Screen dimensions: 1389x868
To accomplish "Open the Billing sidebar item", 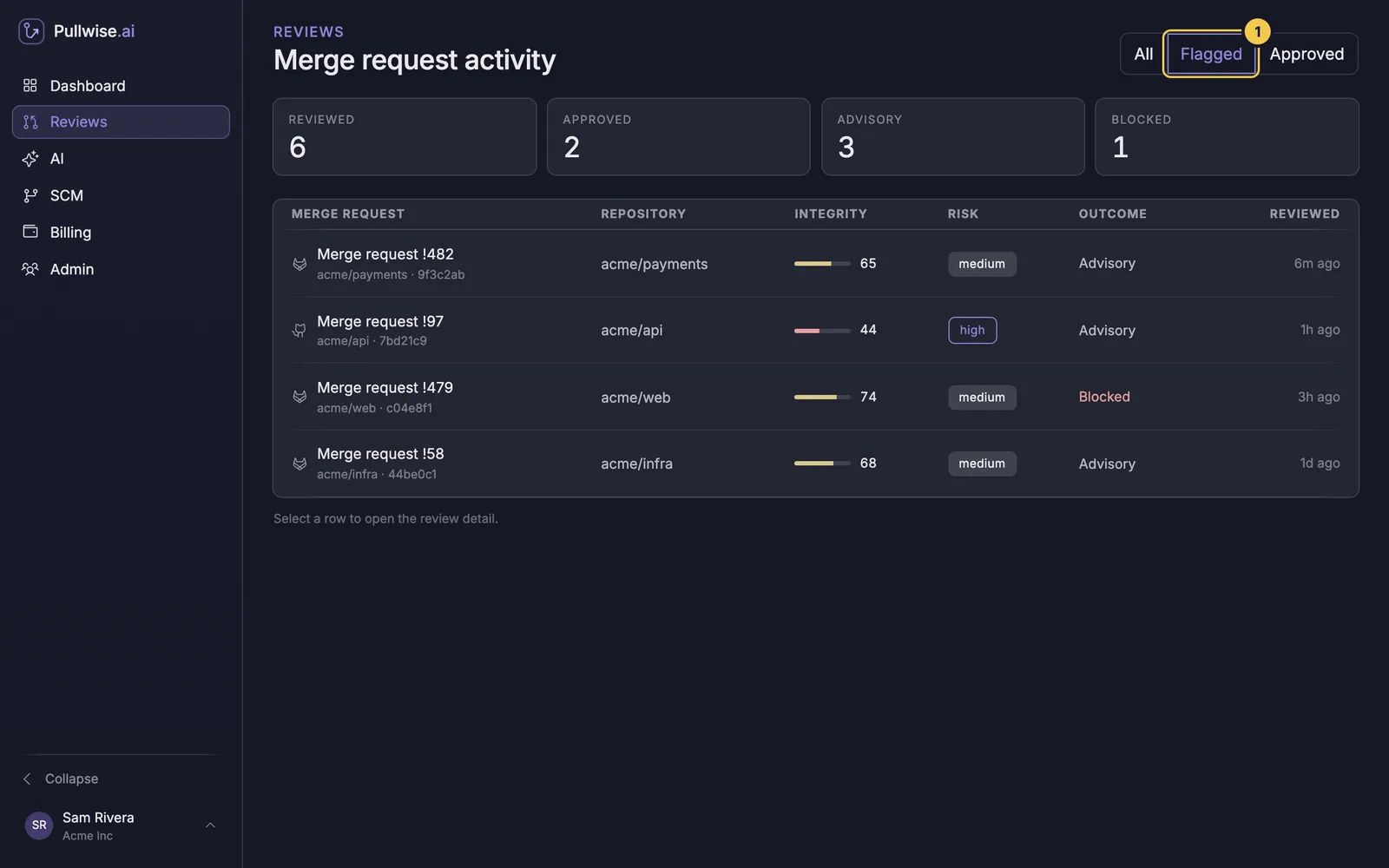I will click(x=121, y=232).
